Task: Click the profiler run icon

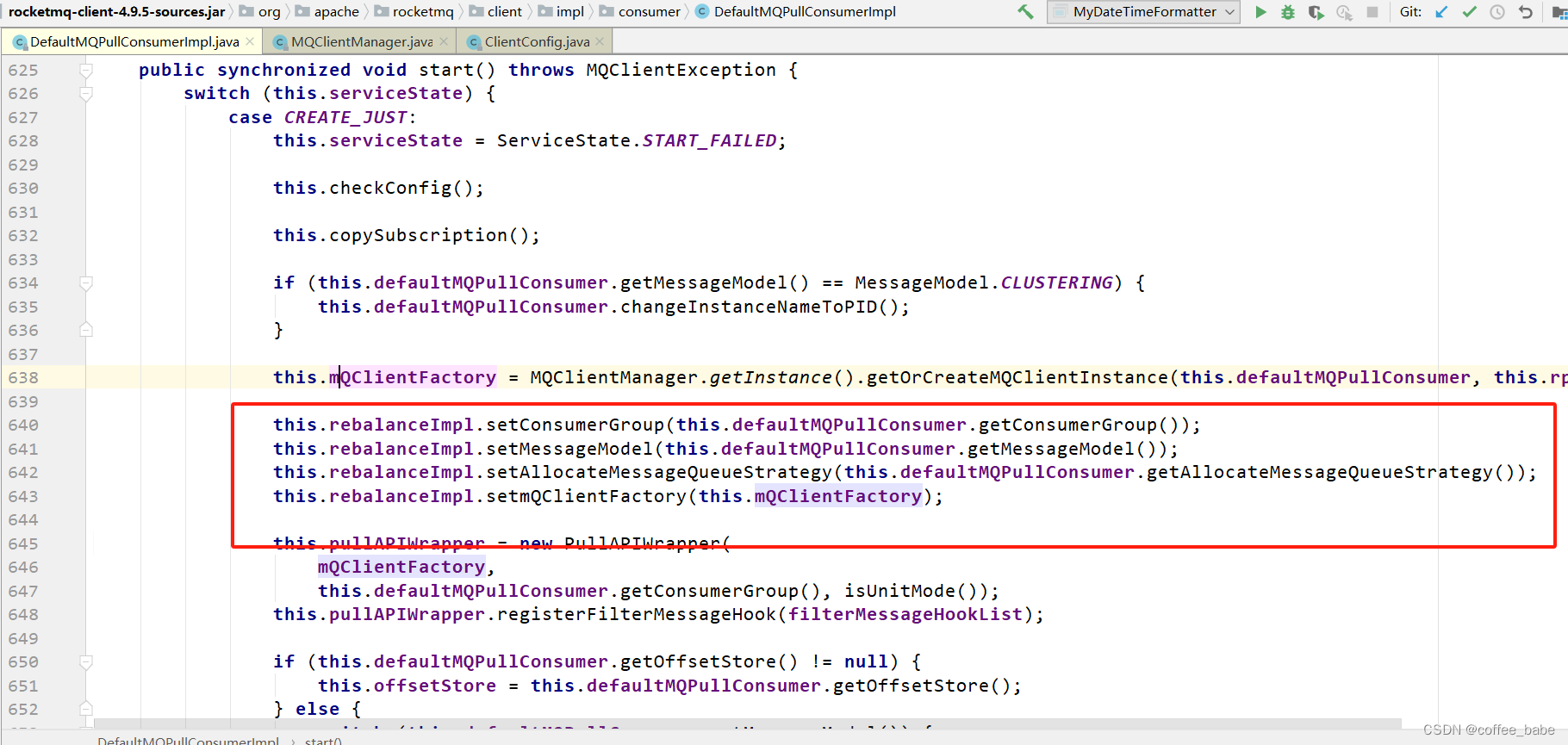Action: (1344, 12)
